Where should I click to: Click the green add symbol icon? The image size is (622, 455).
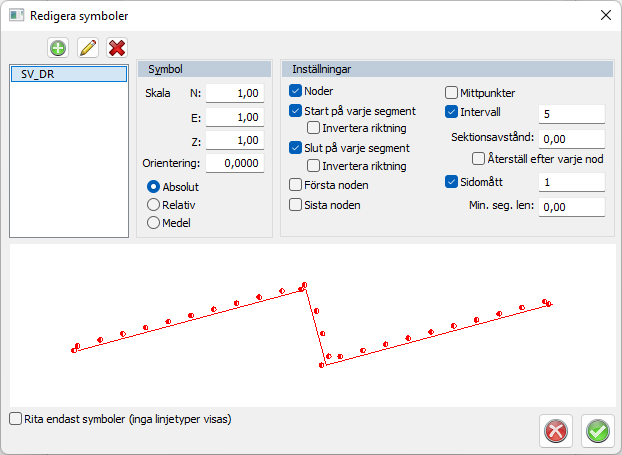click(59, 47)
